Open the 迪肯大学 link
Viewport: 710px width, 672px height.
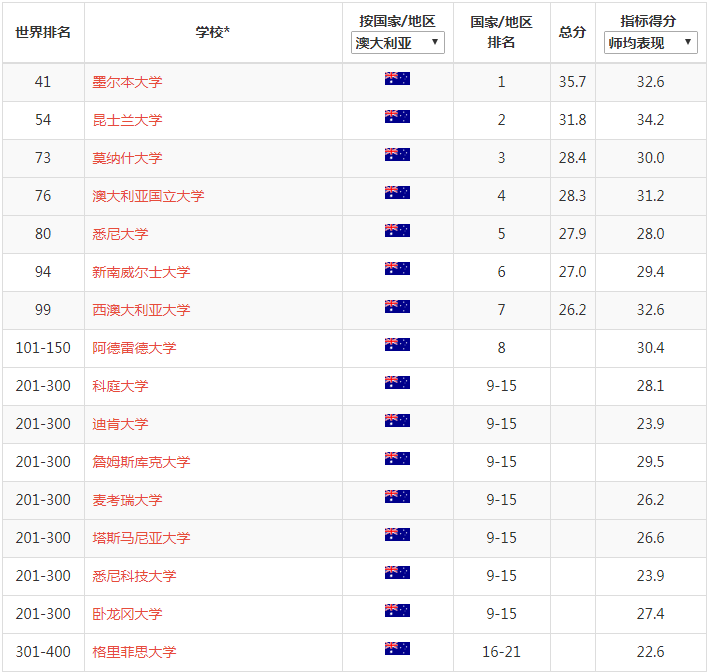tap(120, 424)
